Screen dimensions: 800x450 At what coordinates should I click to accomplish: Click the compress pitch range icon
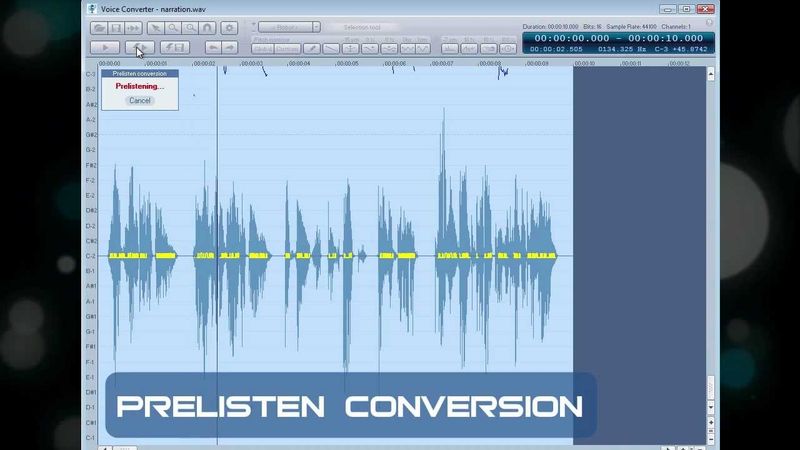[389, 49]
